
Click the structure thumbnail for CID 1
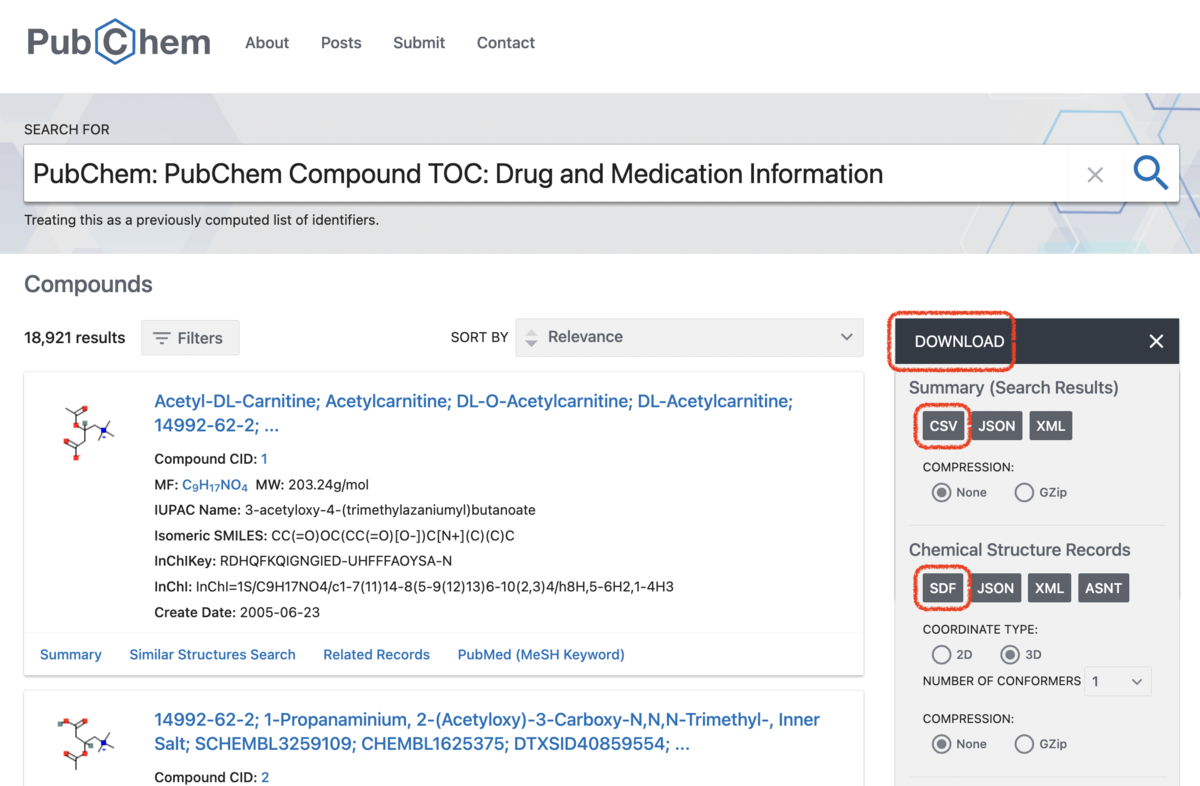pyautogui.click(x=87, y=433)
